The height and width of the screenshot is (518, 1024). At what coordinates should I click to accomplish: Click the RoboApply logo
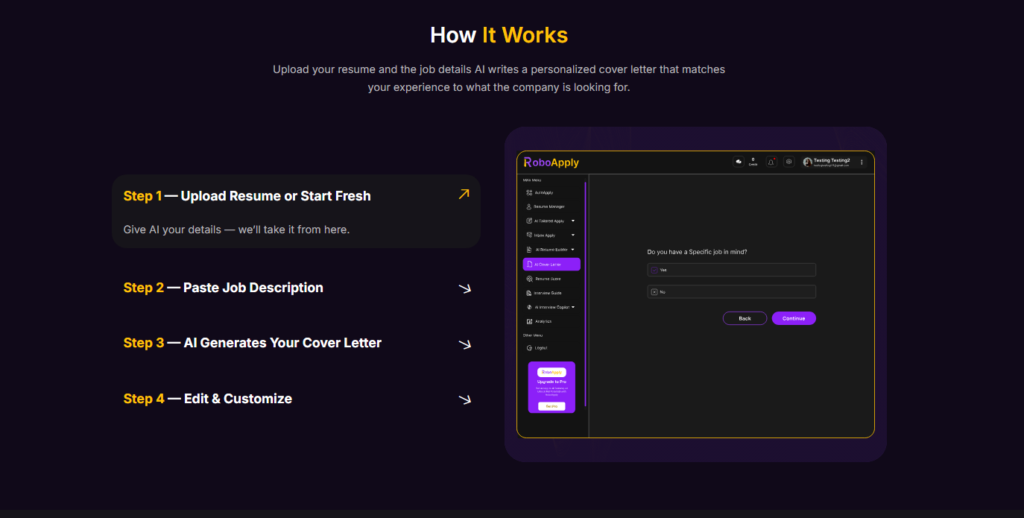tap(551, 162)
